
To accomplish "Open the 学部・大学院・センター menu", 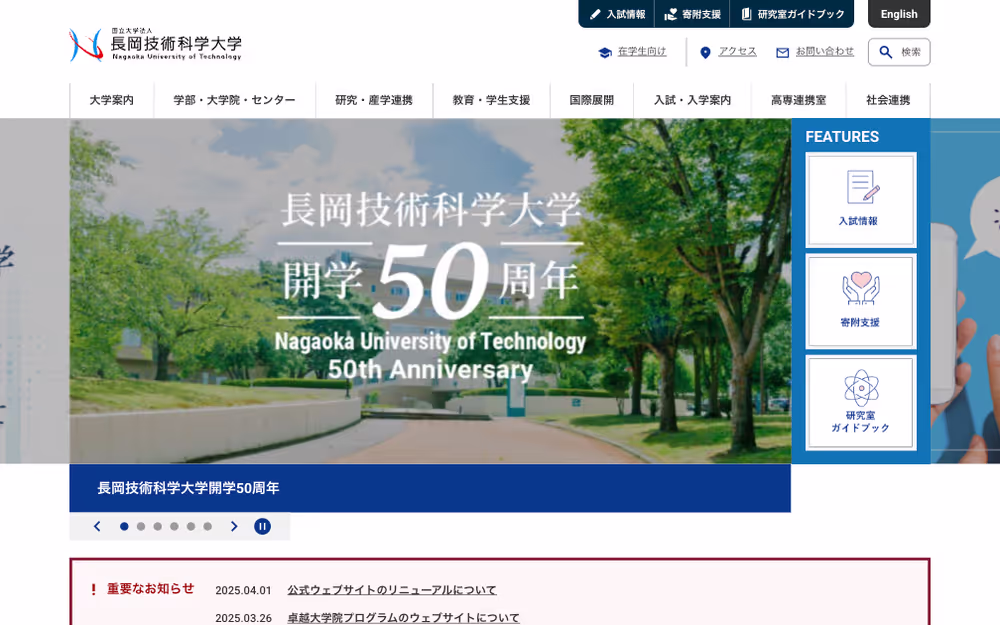I will tap(235, 100).
